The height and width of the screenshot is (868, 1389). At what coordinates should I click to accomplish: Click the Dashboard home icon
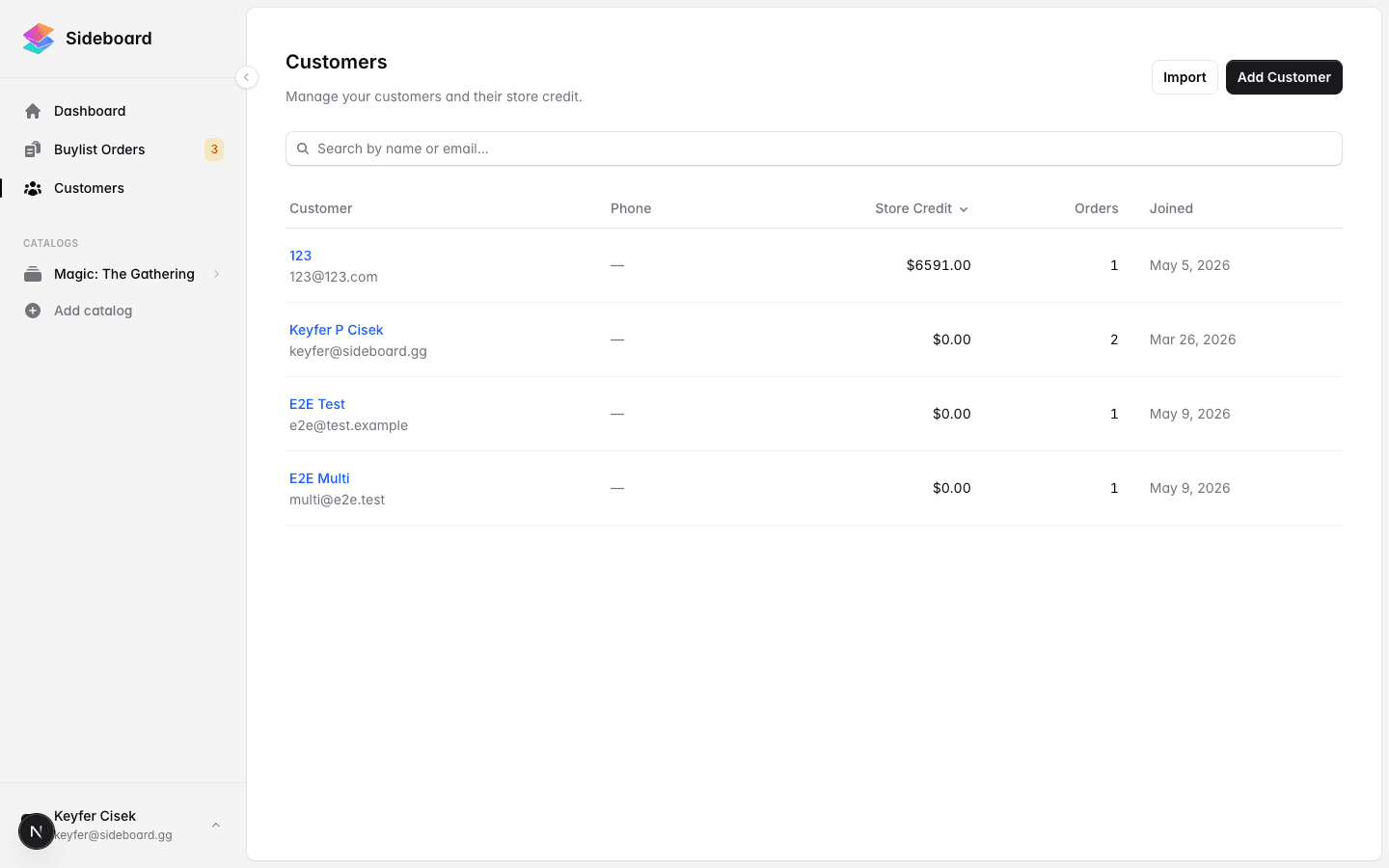pyautogui.click(x=33, y=111)
